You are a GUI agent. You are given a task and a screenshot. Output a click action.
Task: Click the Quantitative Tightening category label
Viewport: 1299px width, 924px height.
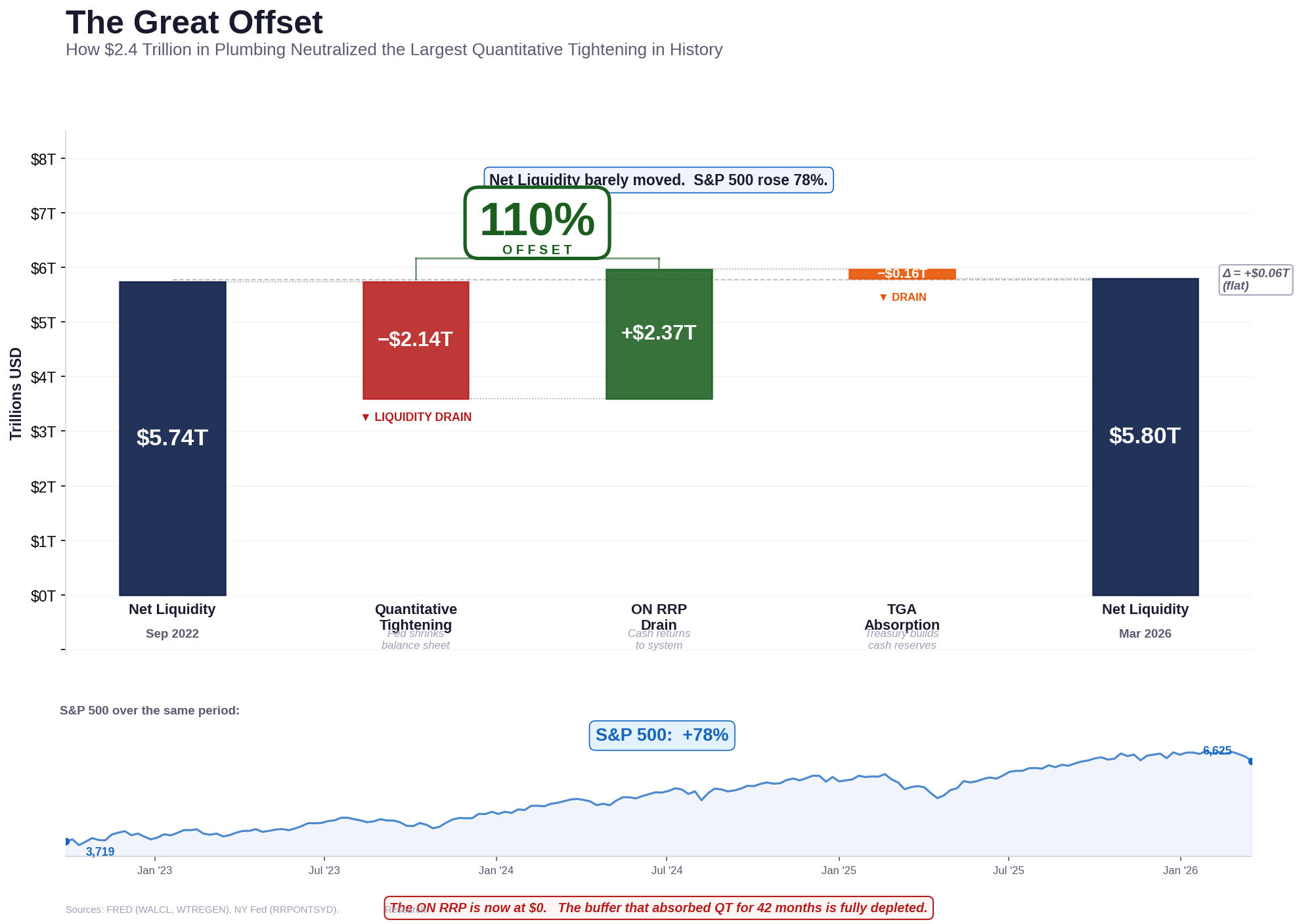415,617
